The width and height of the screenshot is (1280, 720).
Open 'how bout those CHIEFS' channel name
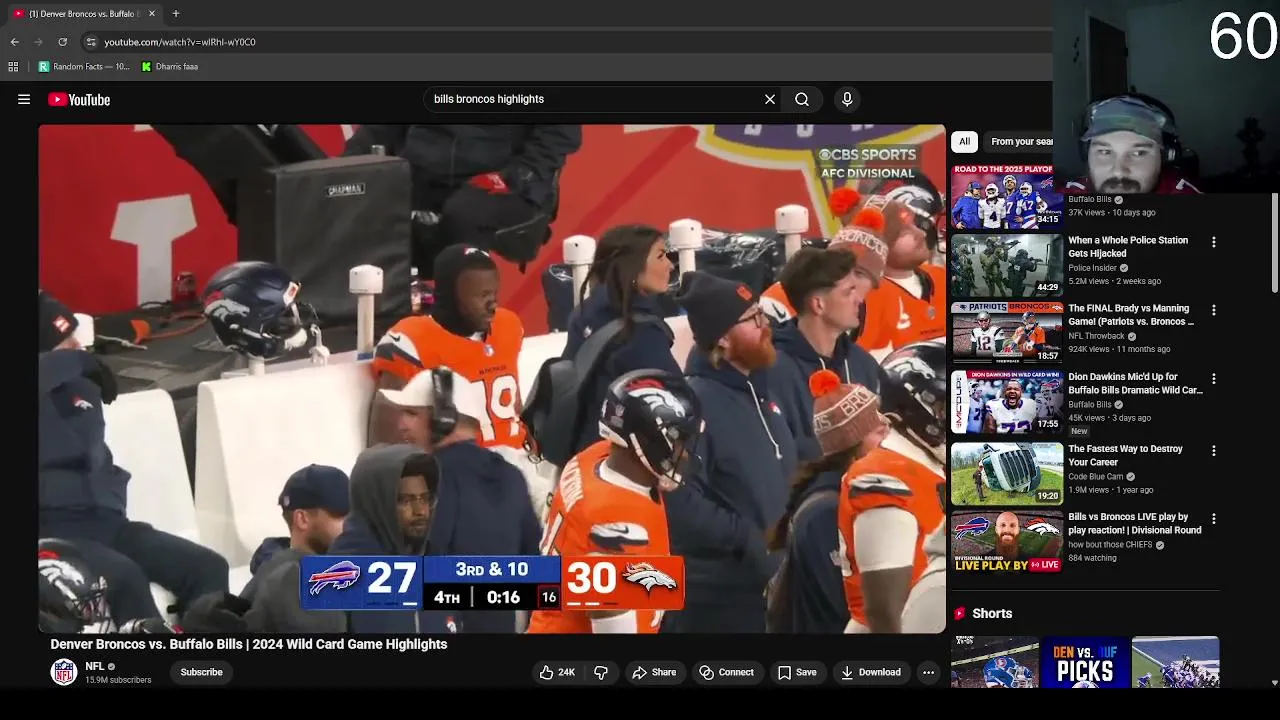pos(1110,545)
